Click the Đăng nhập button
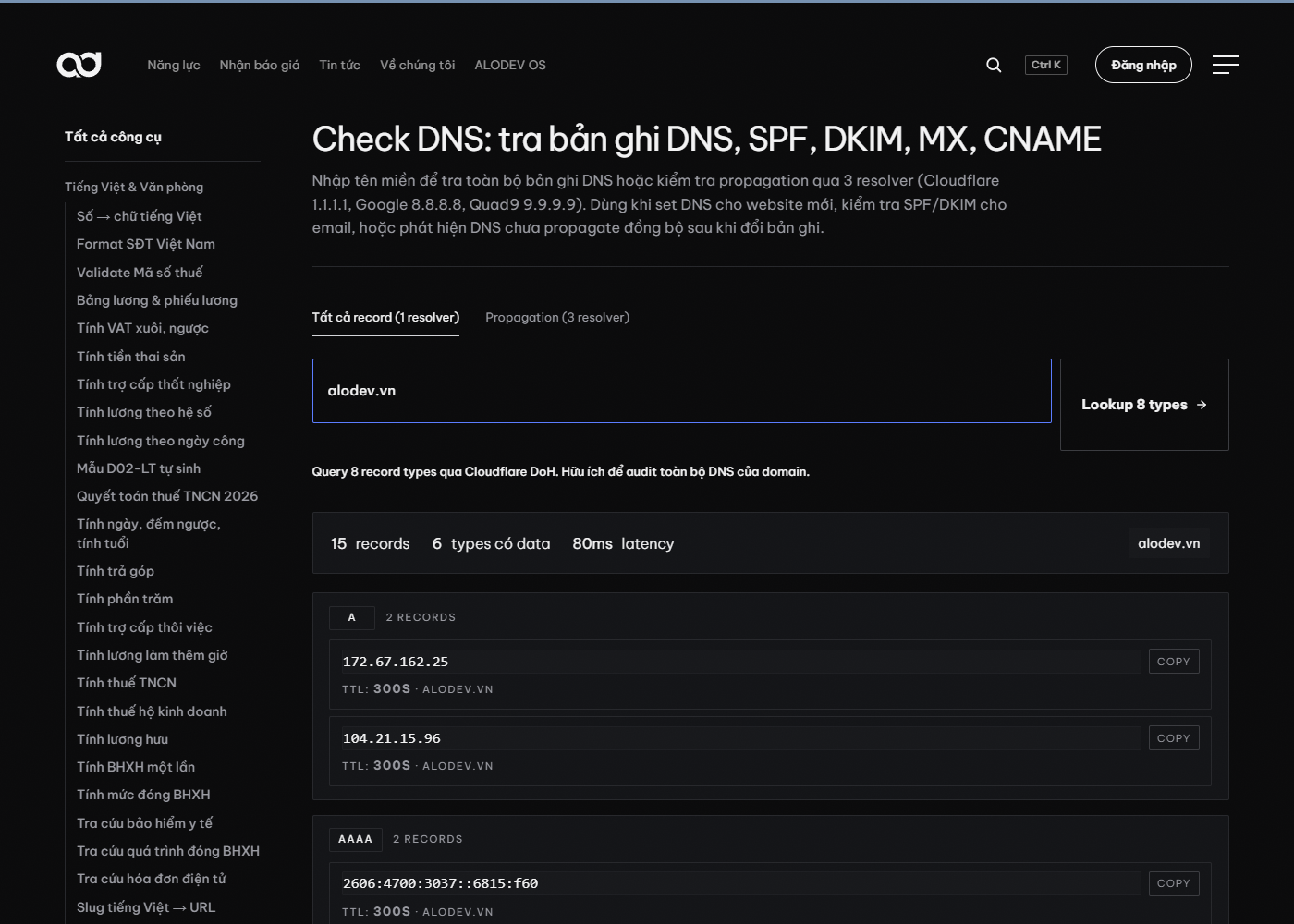1294x924 pixels. tap(1143, 65)
